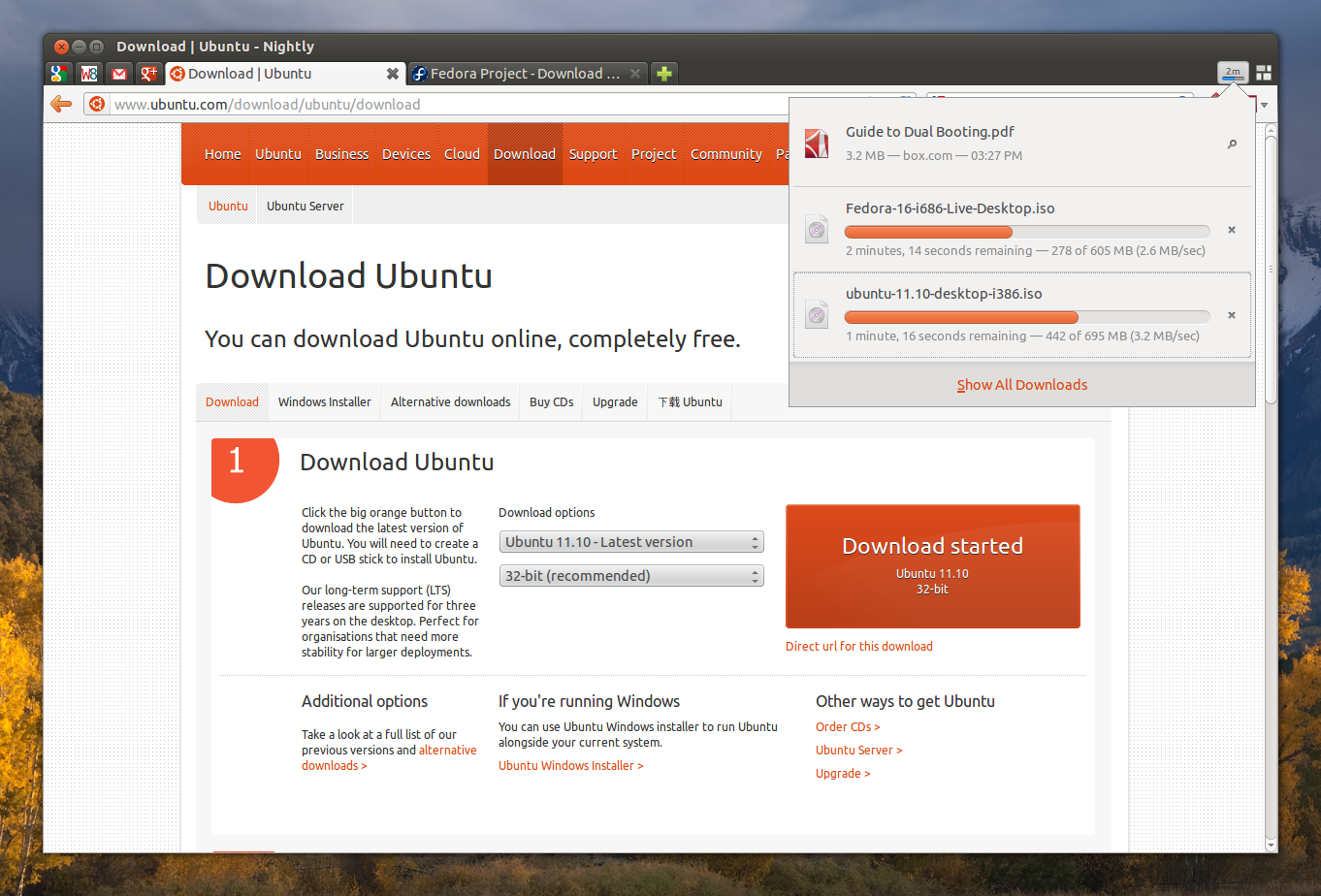This screenshot has height=896, width=1321.
Task: Open the 32-bit (recommended) dropdown
Action: click(631, 576)
